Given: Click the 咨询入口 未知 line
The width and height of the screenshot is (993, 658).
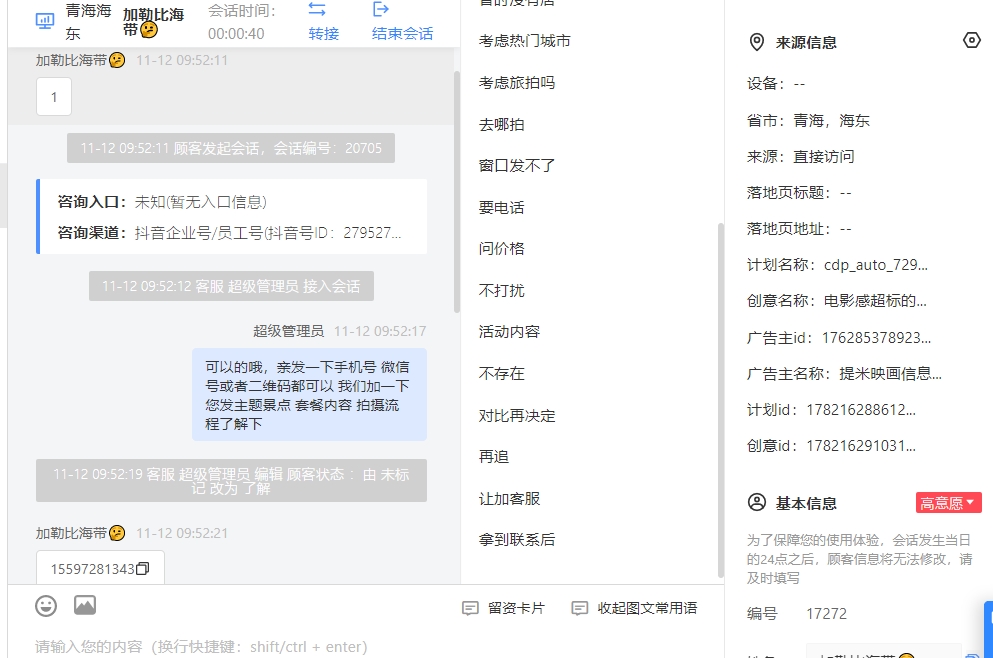Looking at the screenshot, I should (162, 202).
